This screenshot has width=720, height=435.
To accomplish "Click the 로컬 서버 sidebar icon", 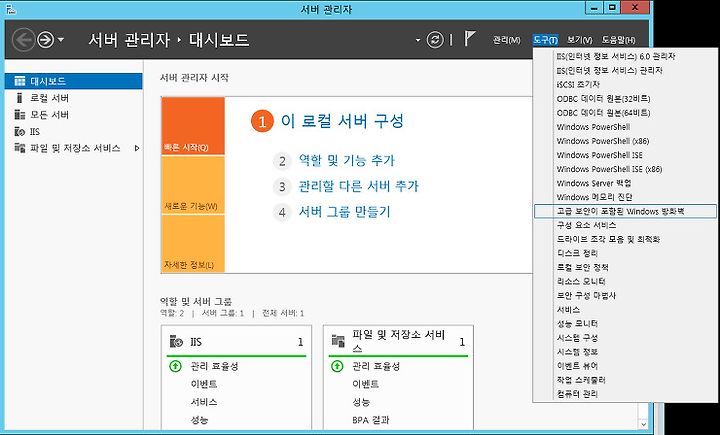I will coord(19,98).
